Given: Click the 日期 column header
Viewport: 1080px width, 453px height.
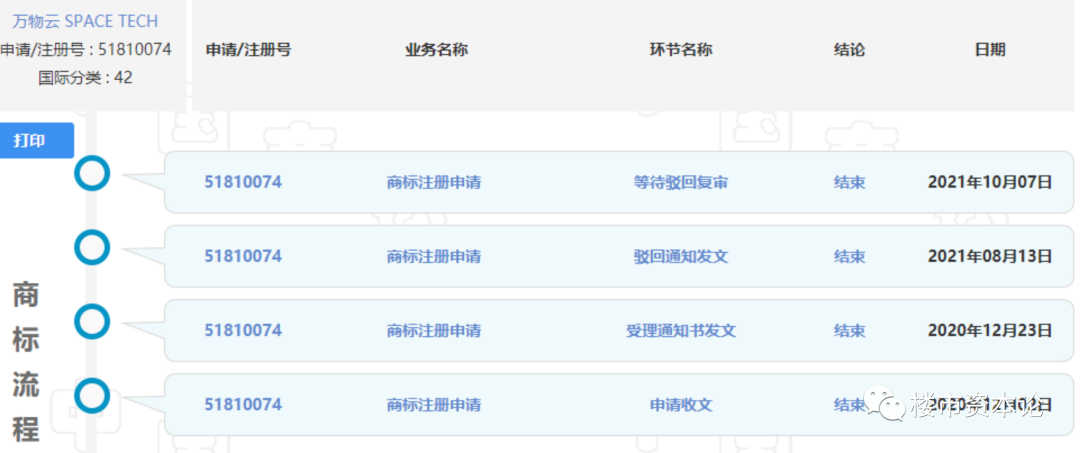Looking at the screenshot, I should pyautogui.click(x=990, y=50).
